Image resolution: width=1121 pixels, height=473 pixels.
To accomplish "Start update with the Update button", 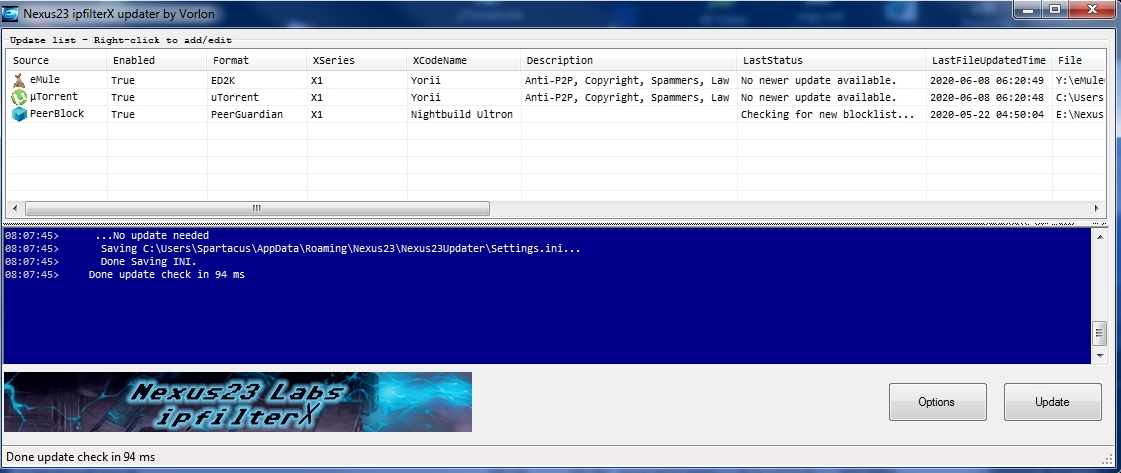I will [x=1052, y=402].
